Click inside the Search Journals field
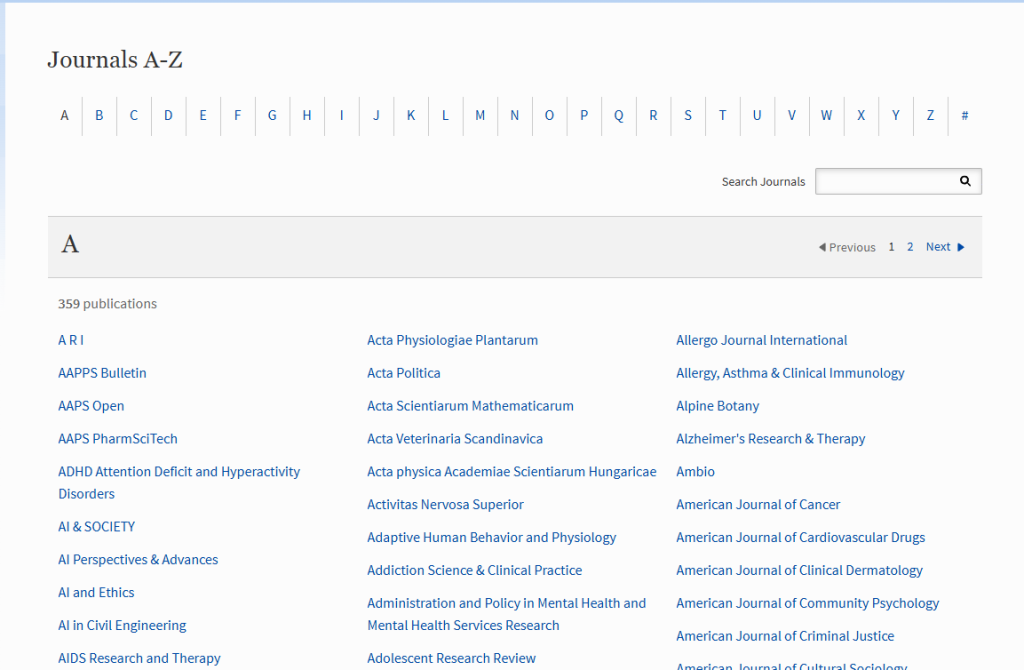 click(x=883, y=181)
